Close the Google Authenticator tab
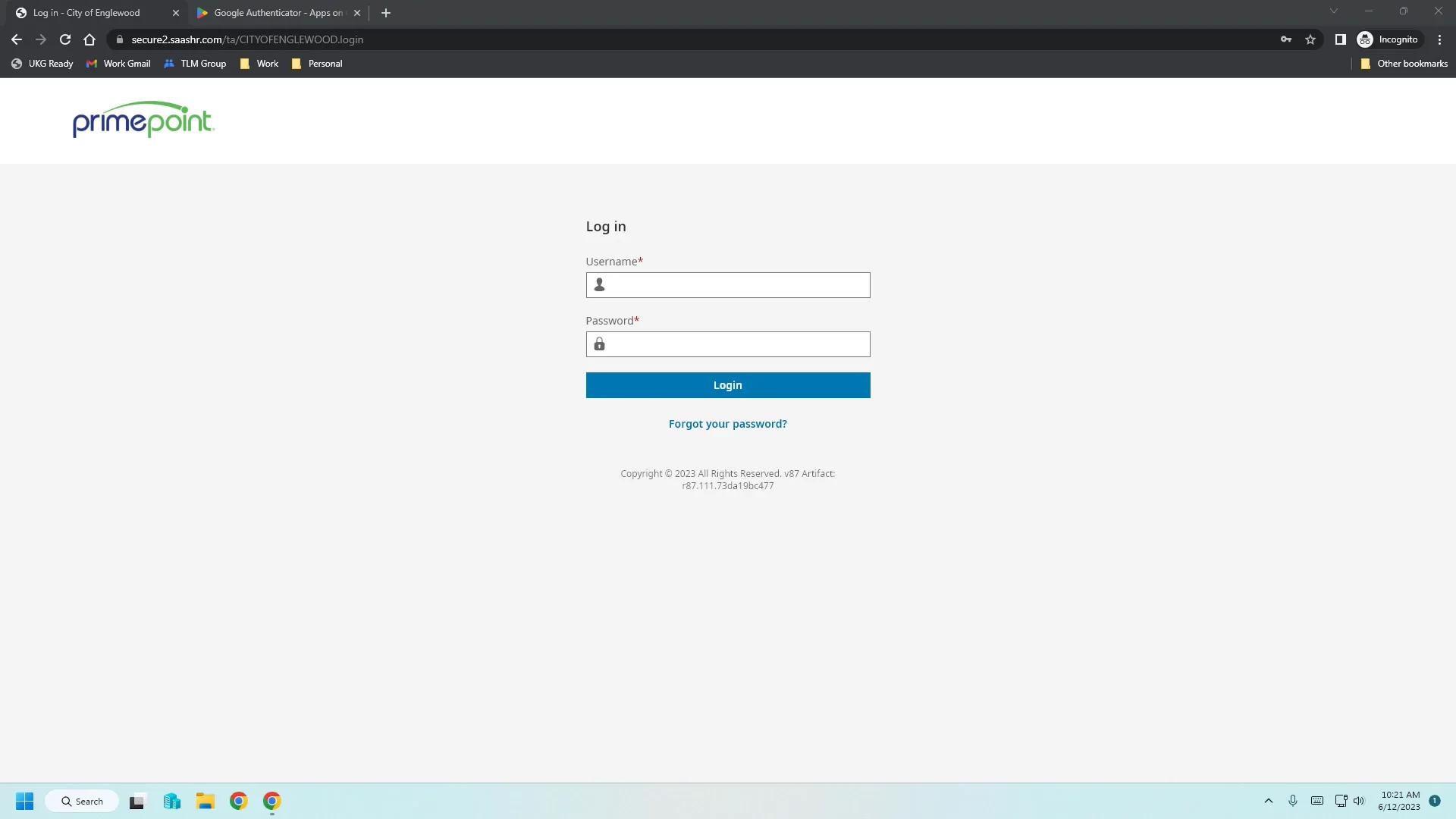The width and height of the screenshot is (1456, 819). 357,13
